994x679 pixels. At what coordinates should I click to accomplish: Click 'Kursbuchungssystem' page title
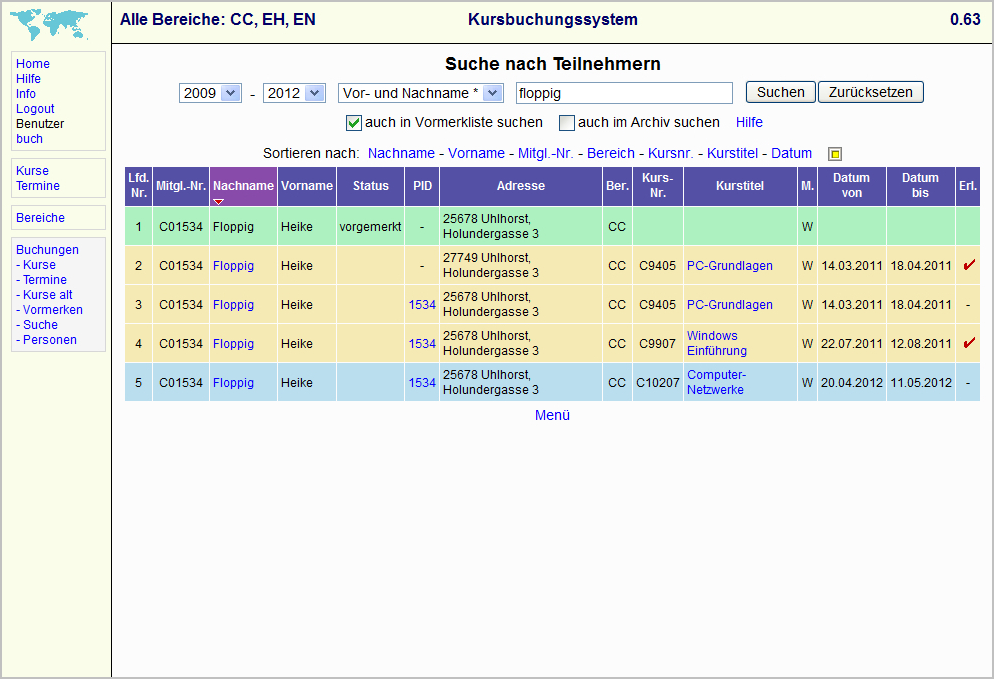[553, 20]
